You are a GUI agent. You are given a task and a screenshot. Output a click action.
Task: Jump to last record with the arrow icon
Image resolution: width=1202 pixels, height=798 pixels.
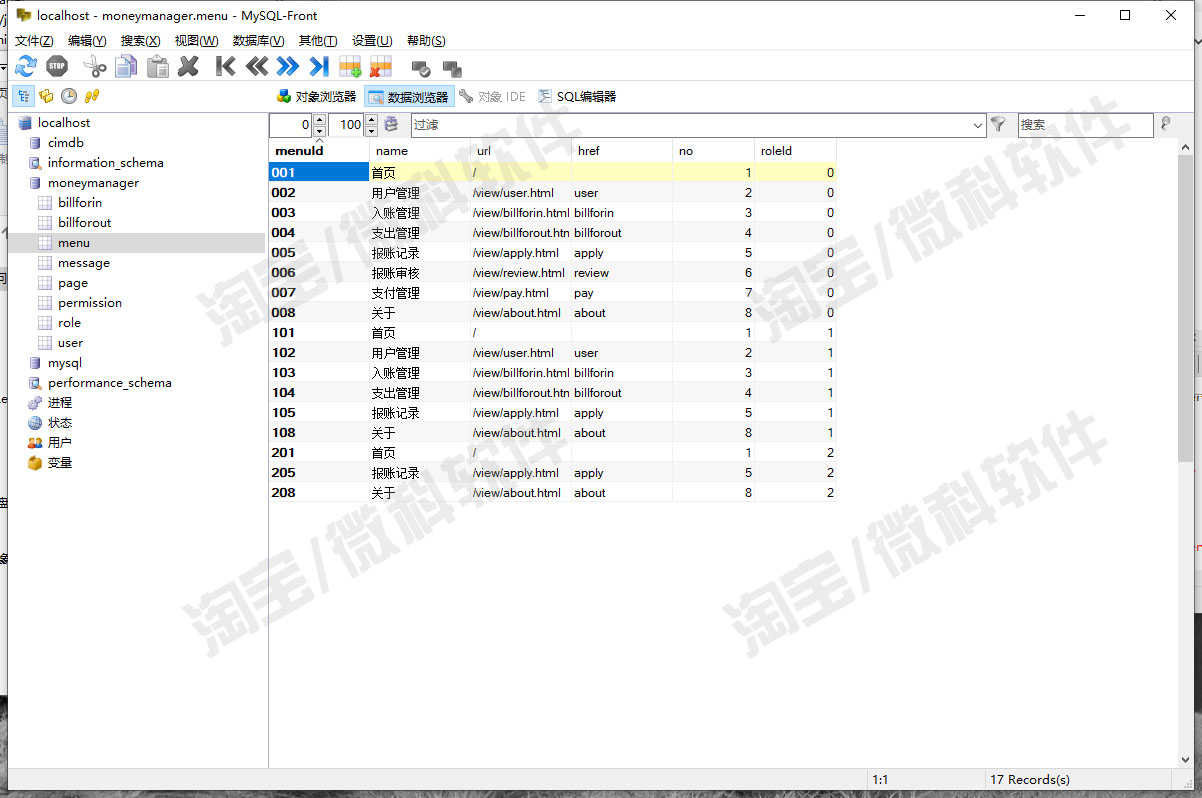point(319,66)
